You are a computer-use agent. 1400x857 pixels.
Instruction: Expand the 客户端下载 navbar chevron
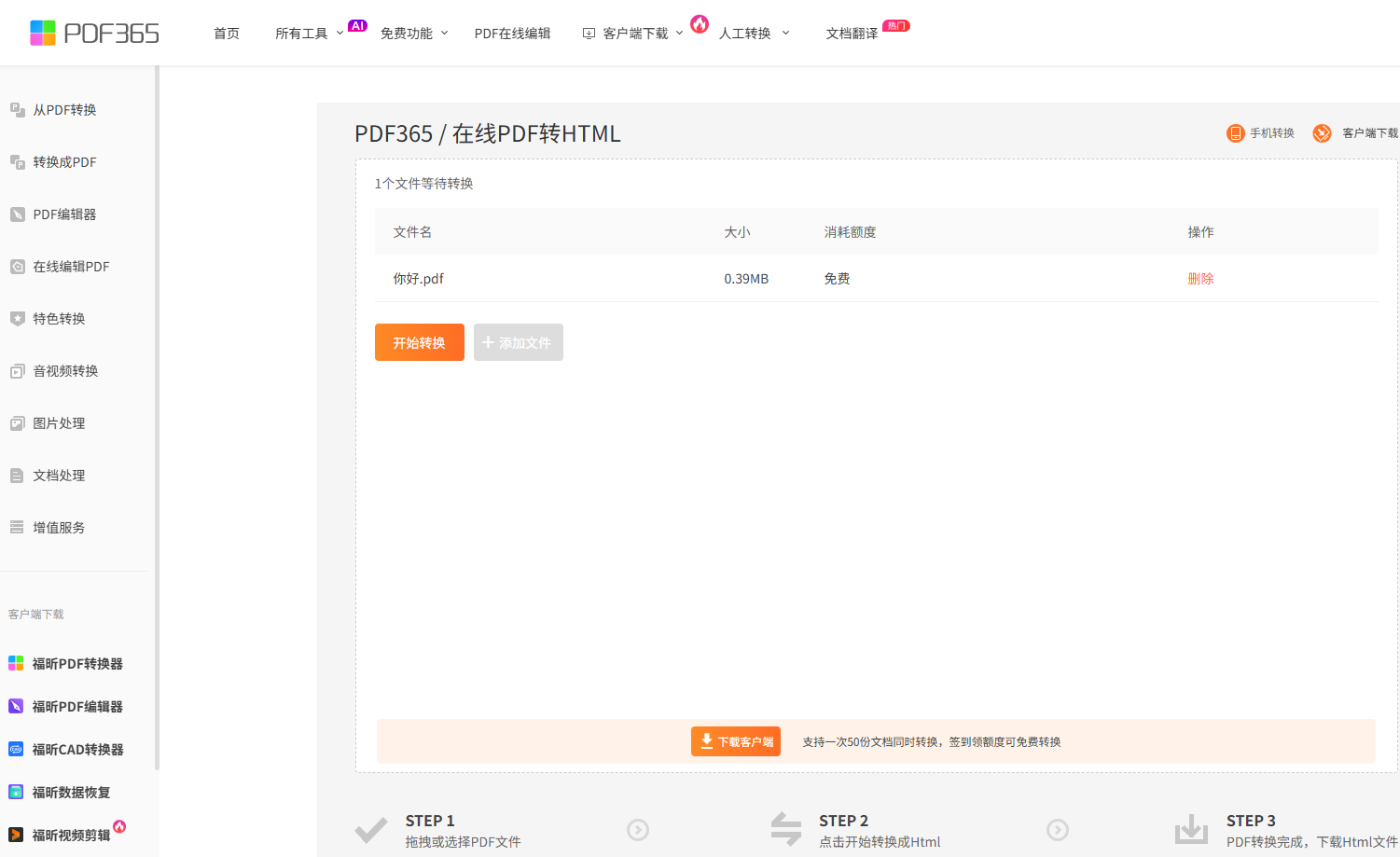(679, 34)
